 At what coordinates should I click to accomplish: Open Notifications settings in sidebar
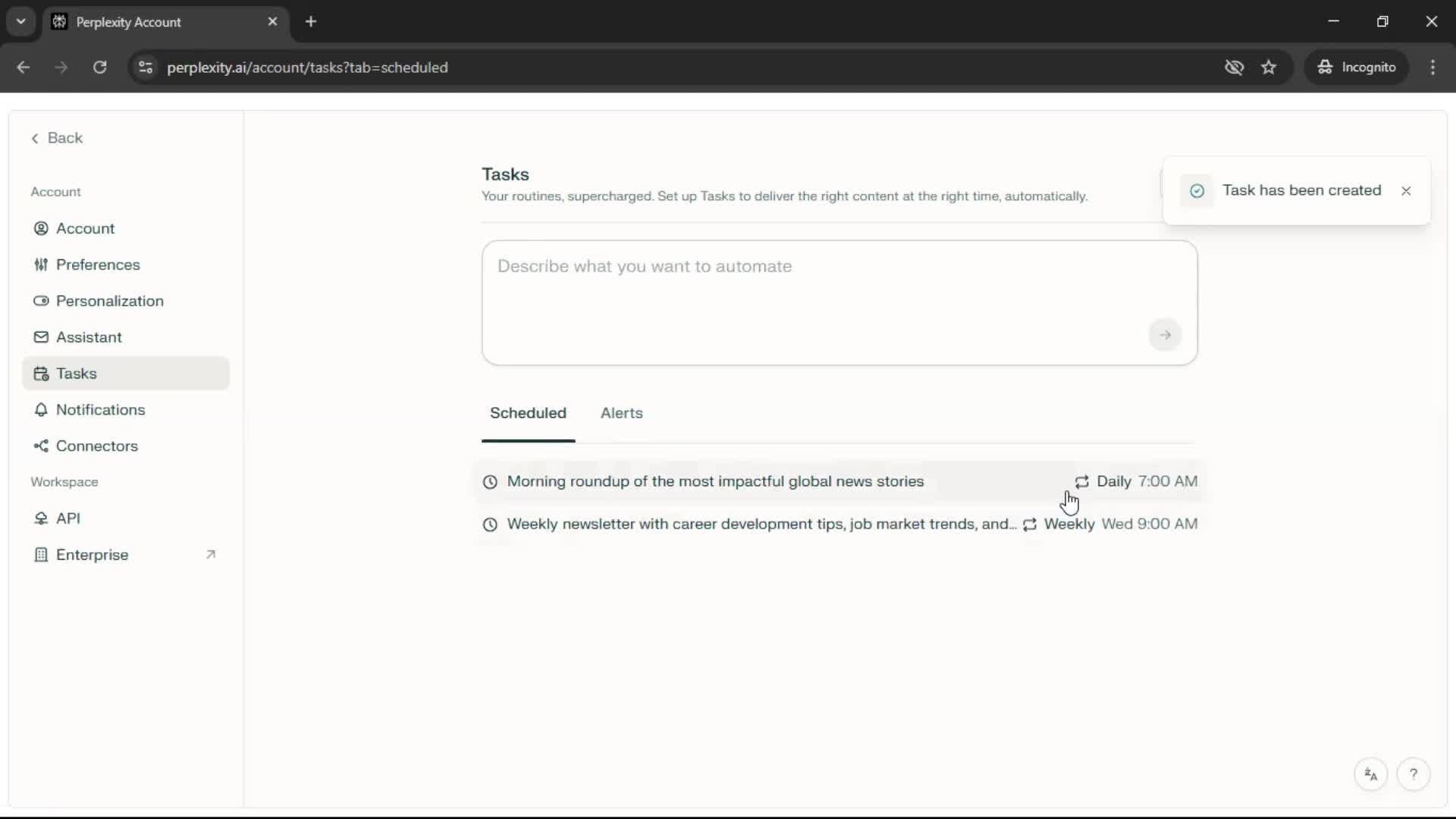point(100,409)
